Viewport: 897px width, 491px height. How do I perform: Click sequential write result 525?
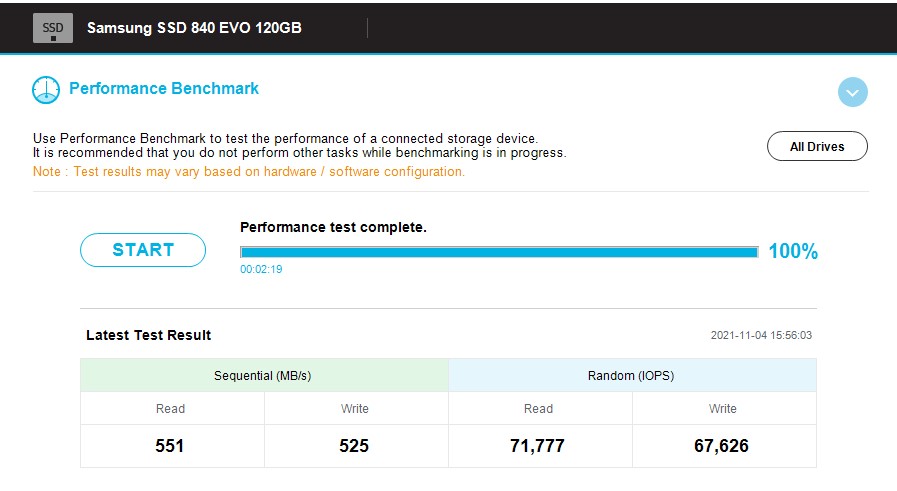(354, 446)
